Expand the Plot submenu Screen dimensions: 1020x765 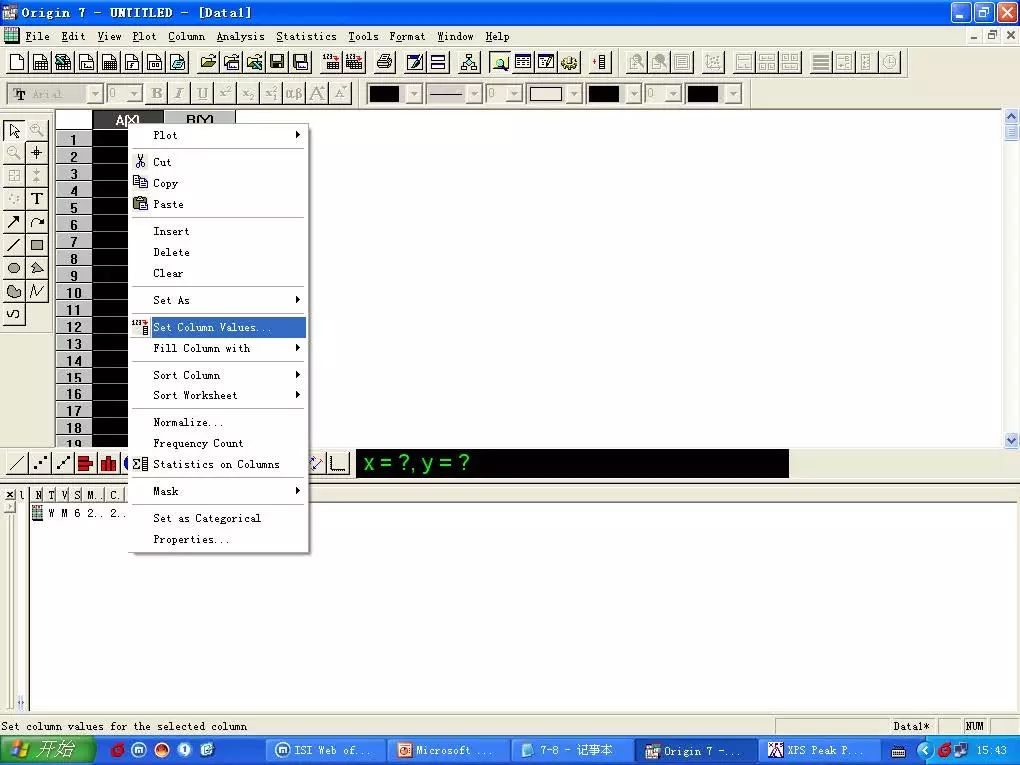[219, 135]
